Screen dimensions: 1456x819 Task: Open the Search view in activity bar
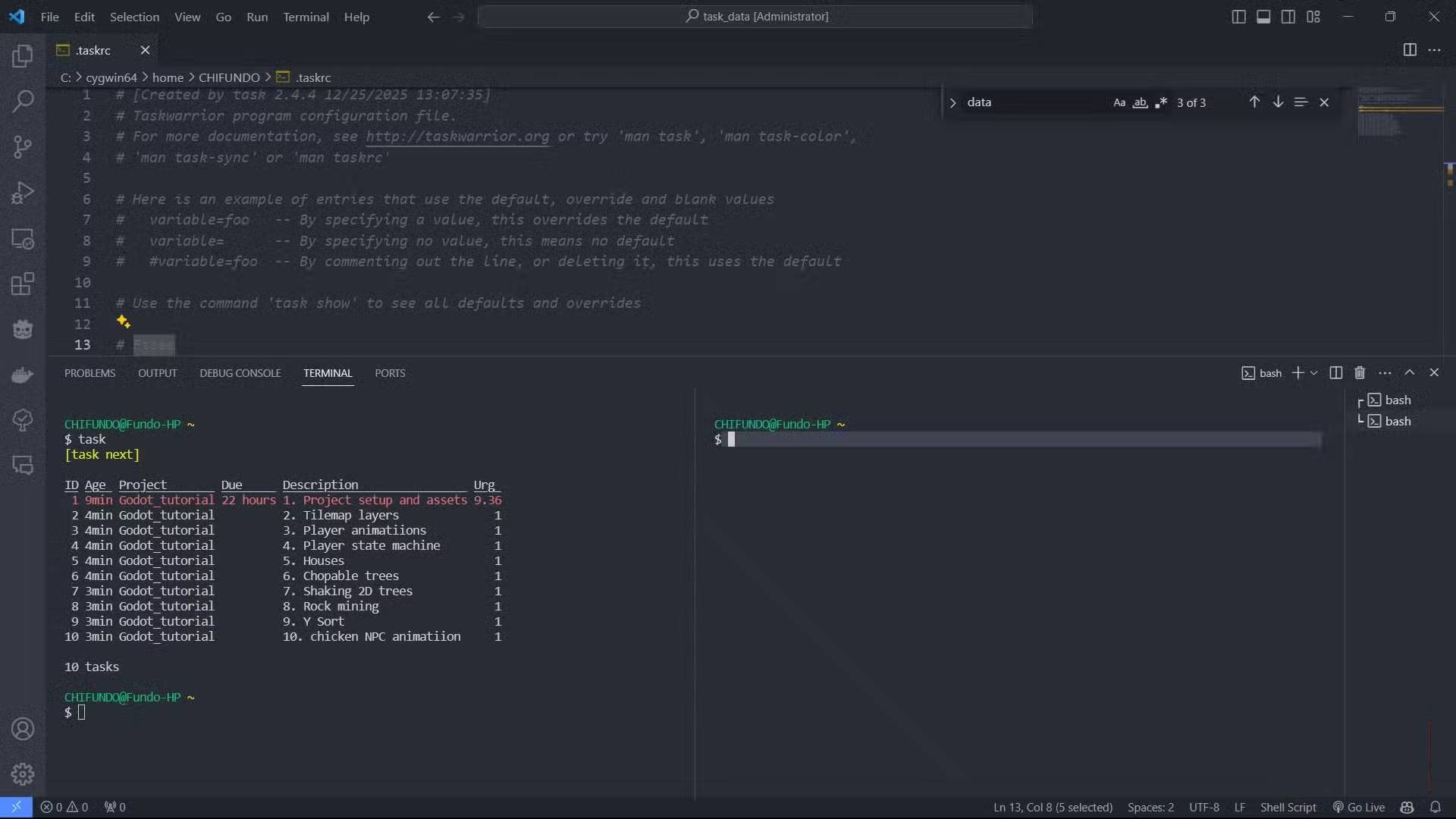(x=23, y=100)
